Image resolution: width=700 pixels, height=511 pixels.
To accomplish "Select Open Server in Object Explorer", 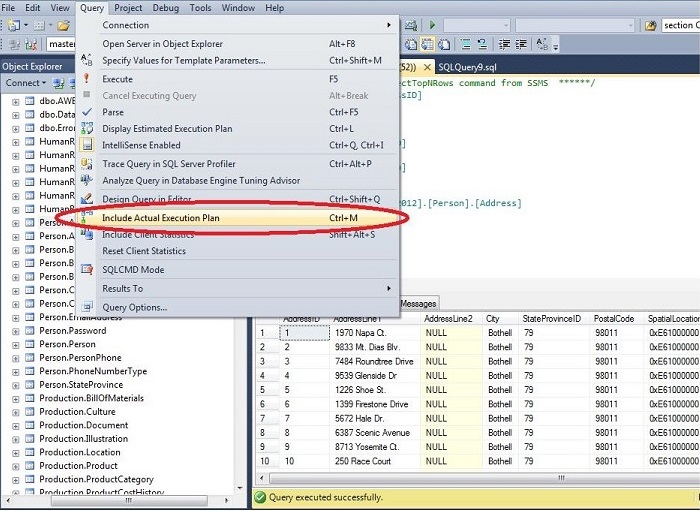I will point(238,44).
